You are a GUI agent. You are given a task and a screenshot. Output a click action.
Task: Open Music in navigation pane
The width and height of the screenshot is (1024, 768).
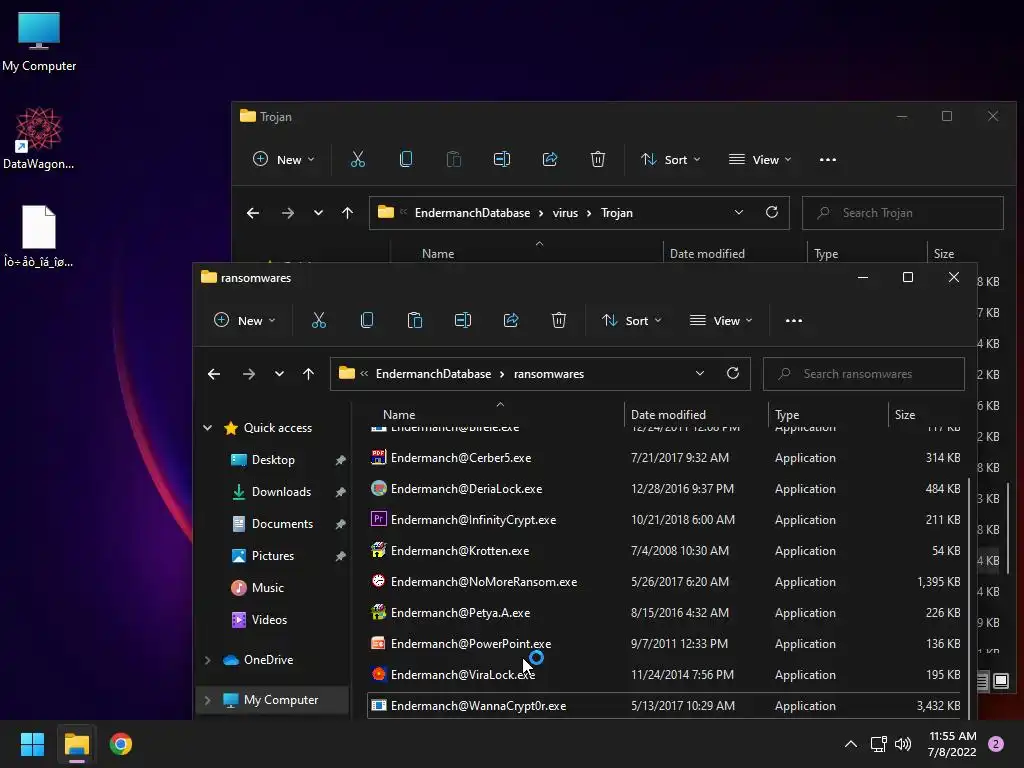click(x=268, y=588)
